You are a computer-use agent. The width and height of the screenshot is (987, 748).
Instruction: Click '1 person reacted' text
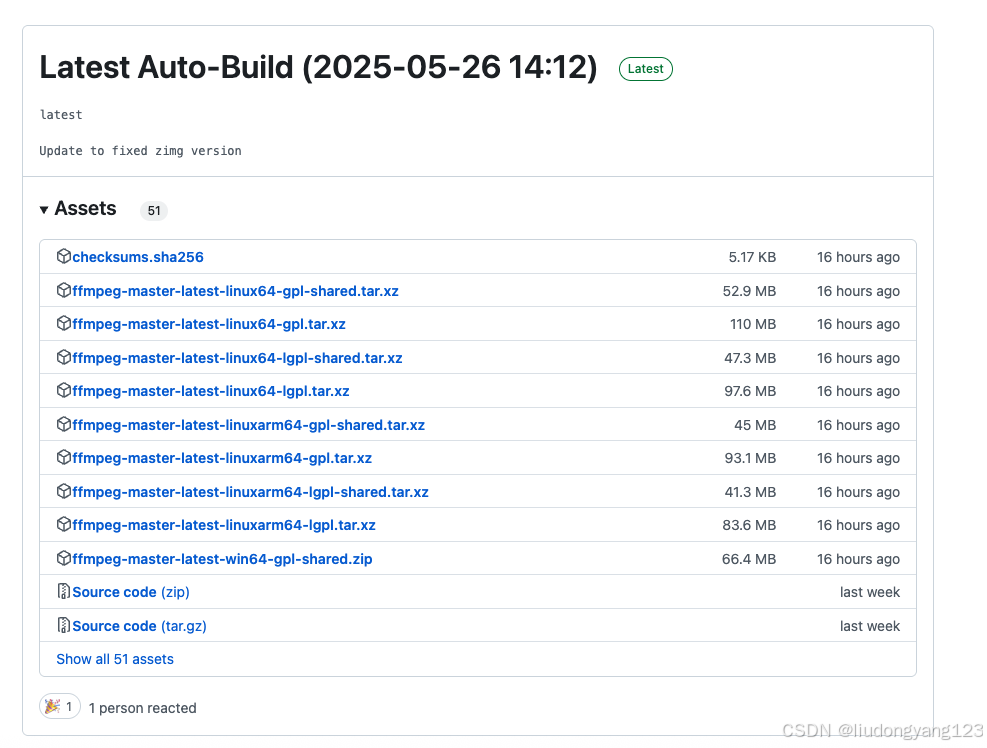142,708
